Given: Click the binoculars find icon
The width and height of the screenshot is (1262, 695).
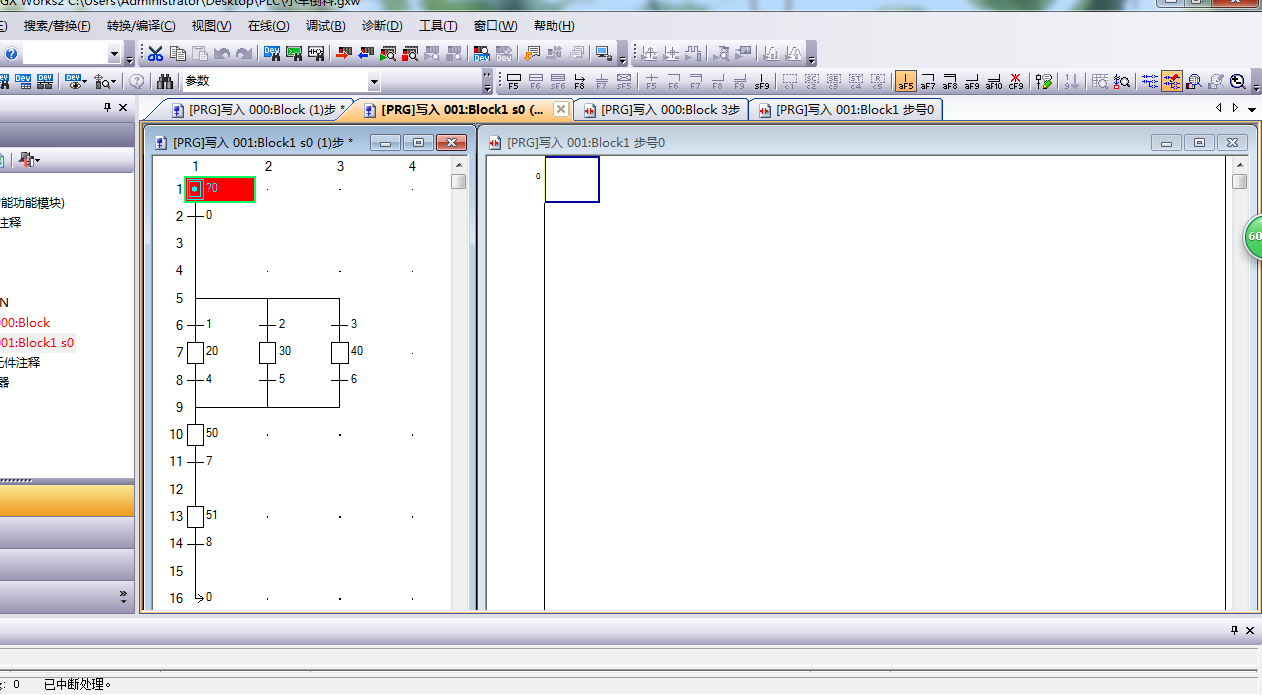Looking at the screenshot, I should (165, 82).
